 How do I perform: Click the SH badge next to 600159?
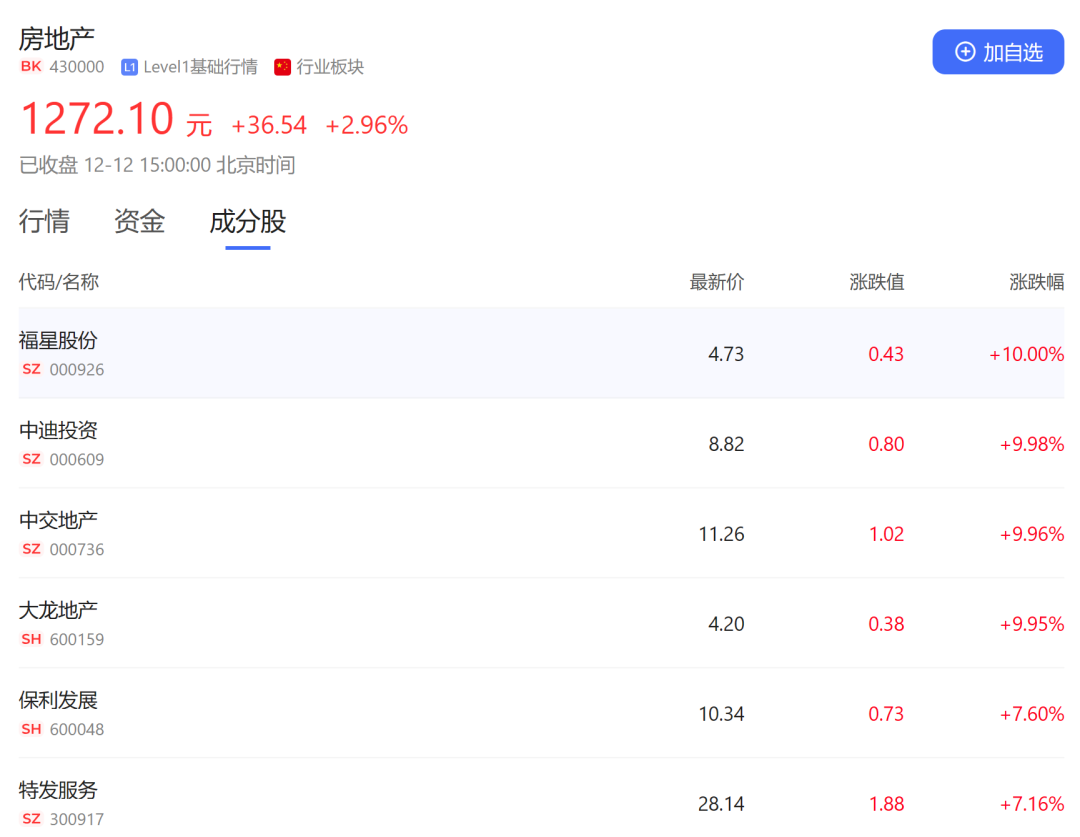pos(31,639)
